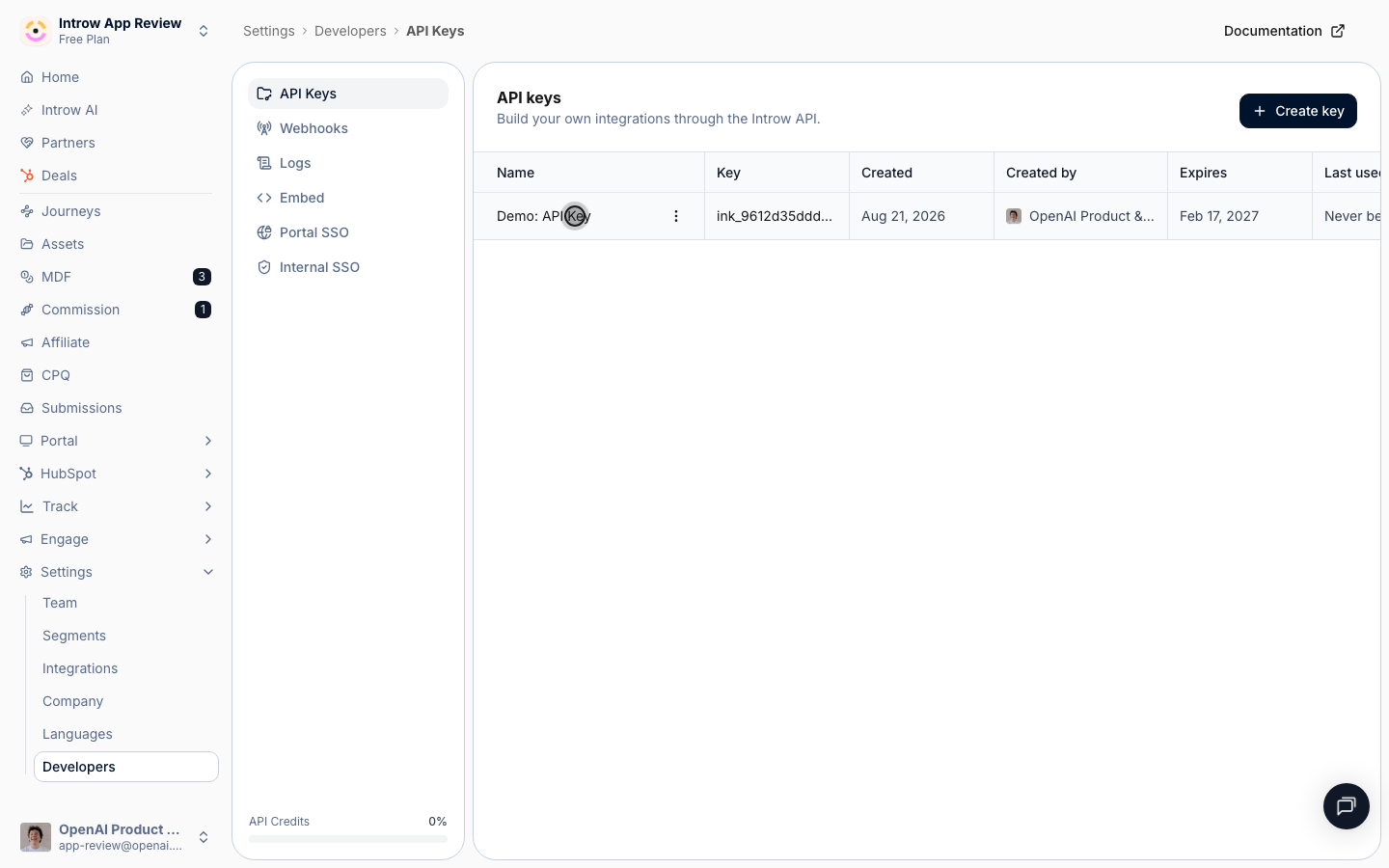Click the OpenAI Product creator cell

coord(1080,216)
